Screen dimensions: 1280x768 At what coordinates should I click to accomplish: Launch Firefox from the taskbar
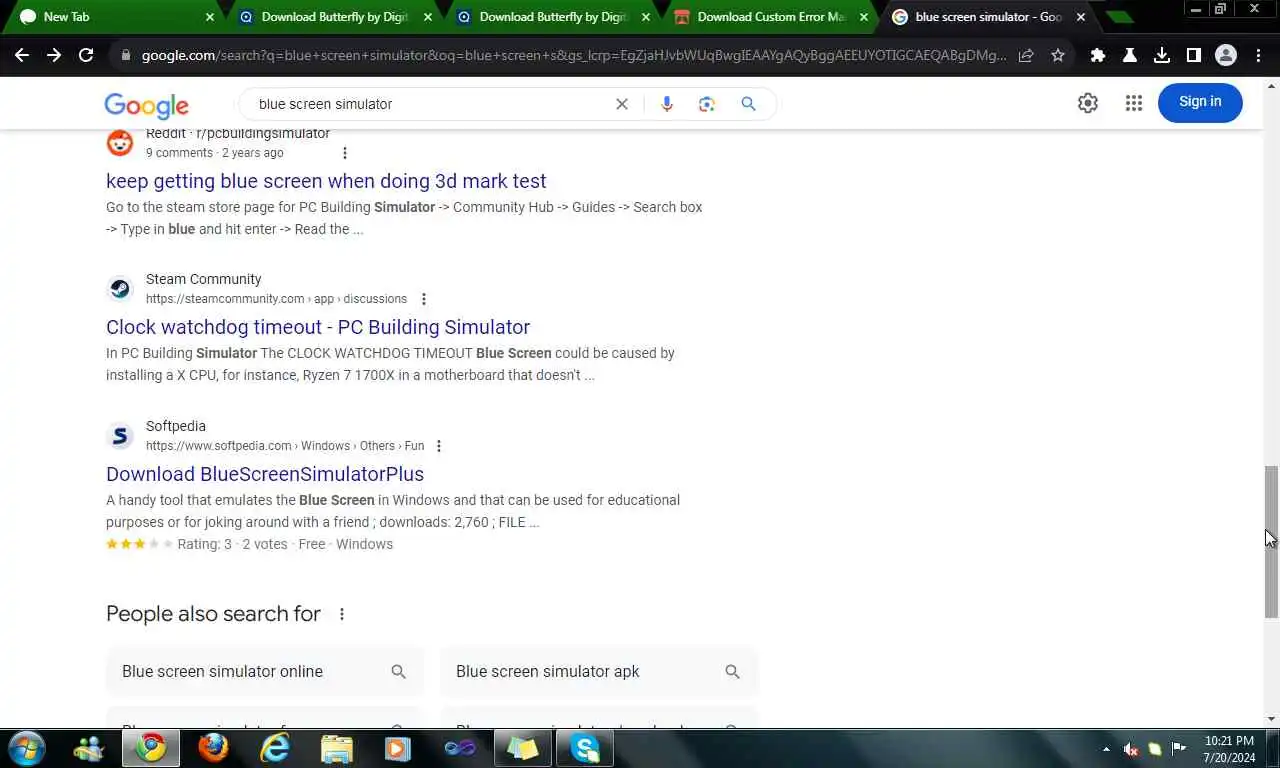pyautogui.click(x=213, y=748)
